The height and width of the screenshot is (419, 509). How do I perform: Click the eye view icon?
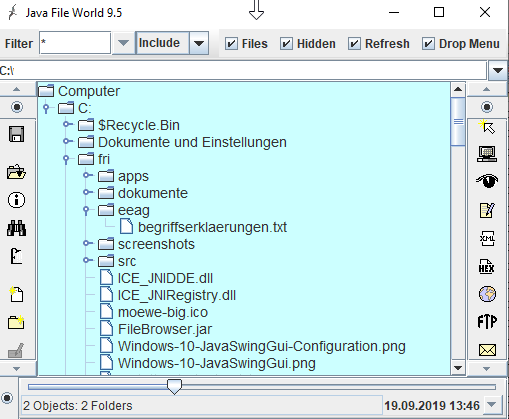[x=487, y=181]
